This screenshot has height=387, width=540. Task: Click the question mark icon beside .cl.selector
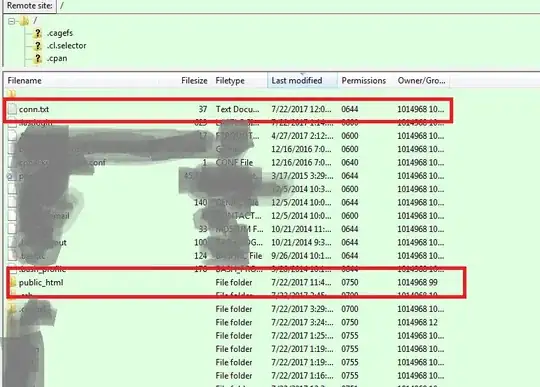click(38, 46)
